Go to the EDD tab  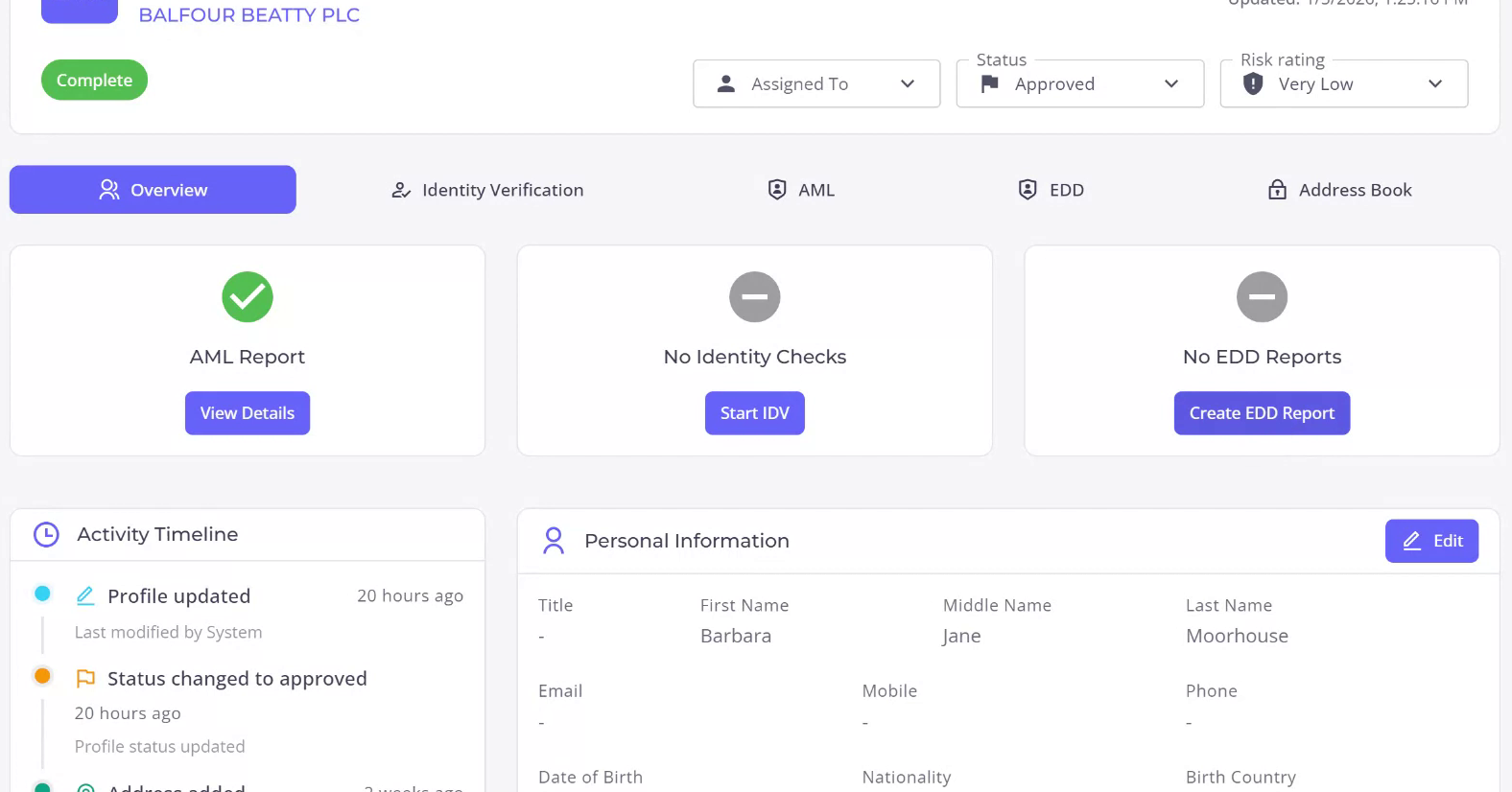point(1051,190)
